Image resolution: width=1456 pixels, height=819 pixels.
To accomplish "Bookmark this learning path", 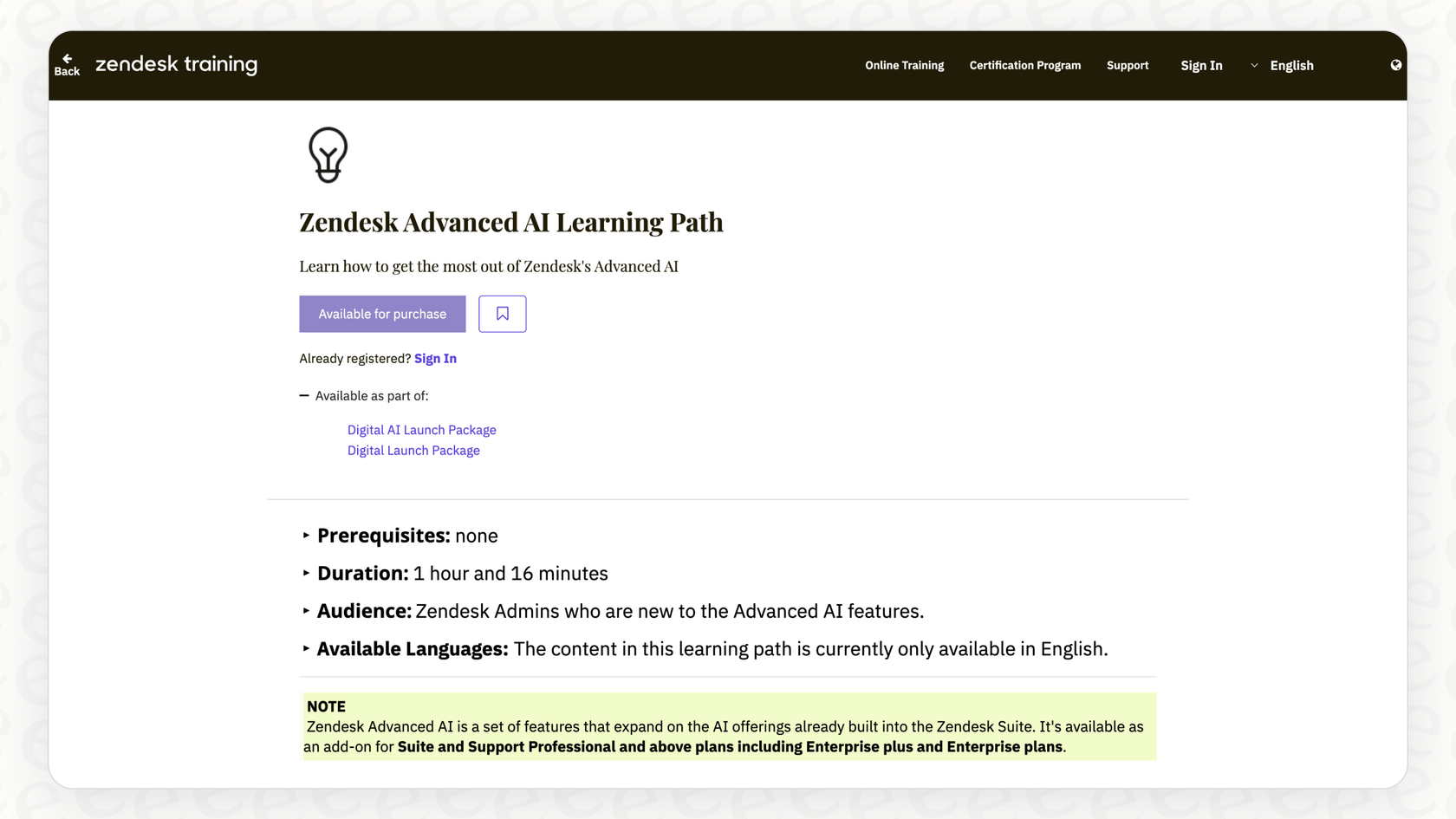I will (502, 314).
